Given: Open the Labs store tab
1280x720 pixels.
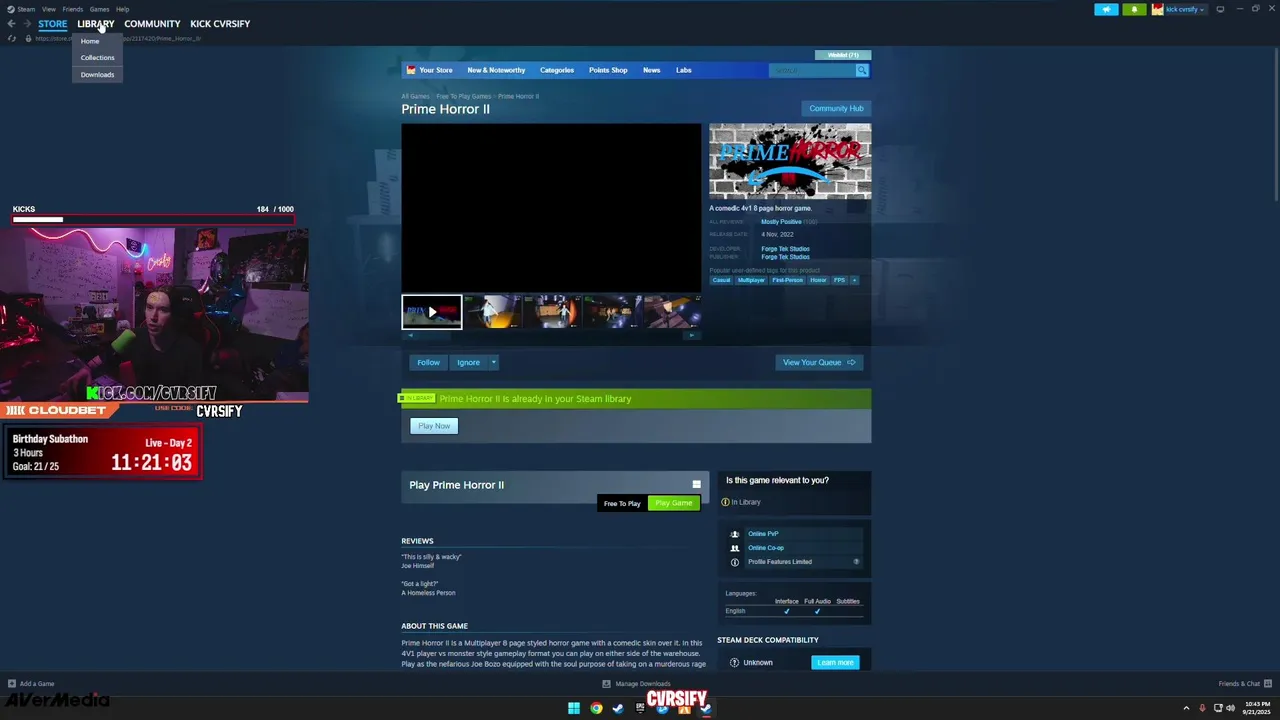Looking at the screenshot, I should coord(683,70).
